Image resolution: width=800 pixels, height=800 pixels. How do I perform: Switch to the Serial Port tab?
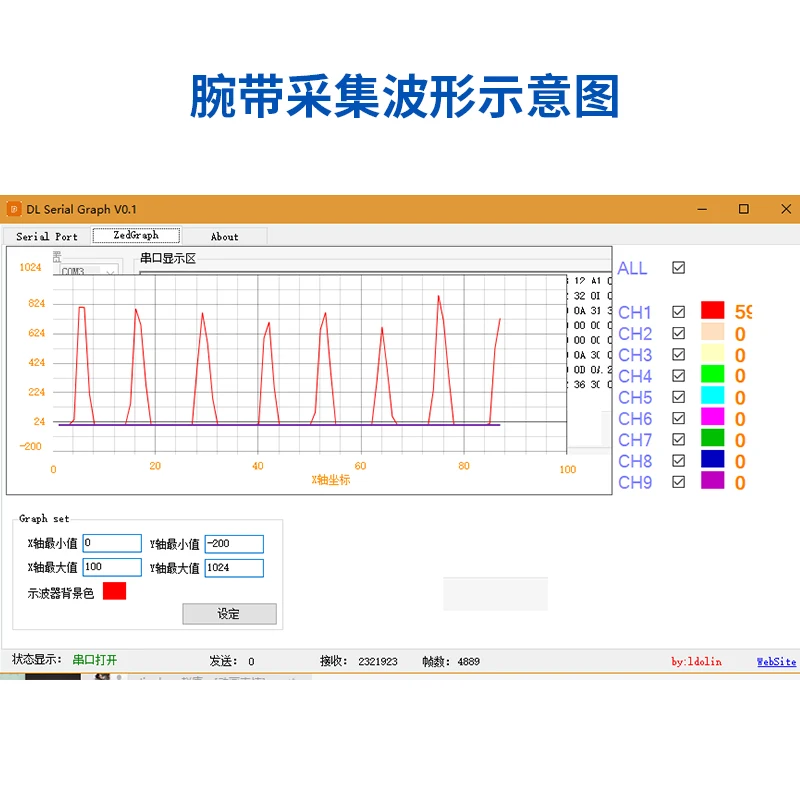pos(46,237)
